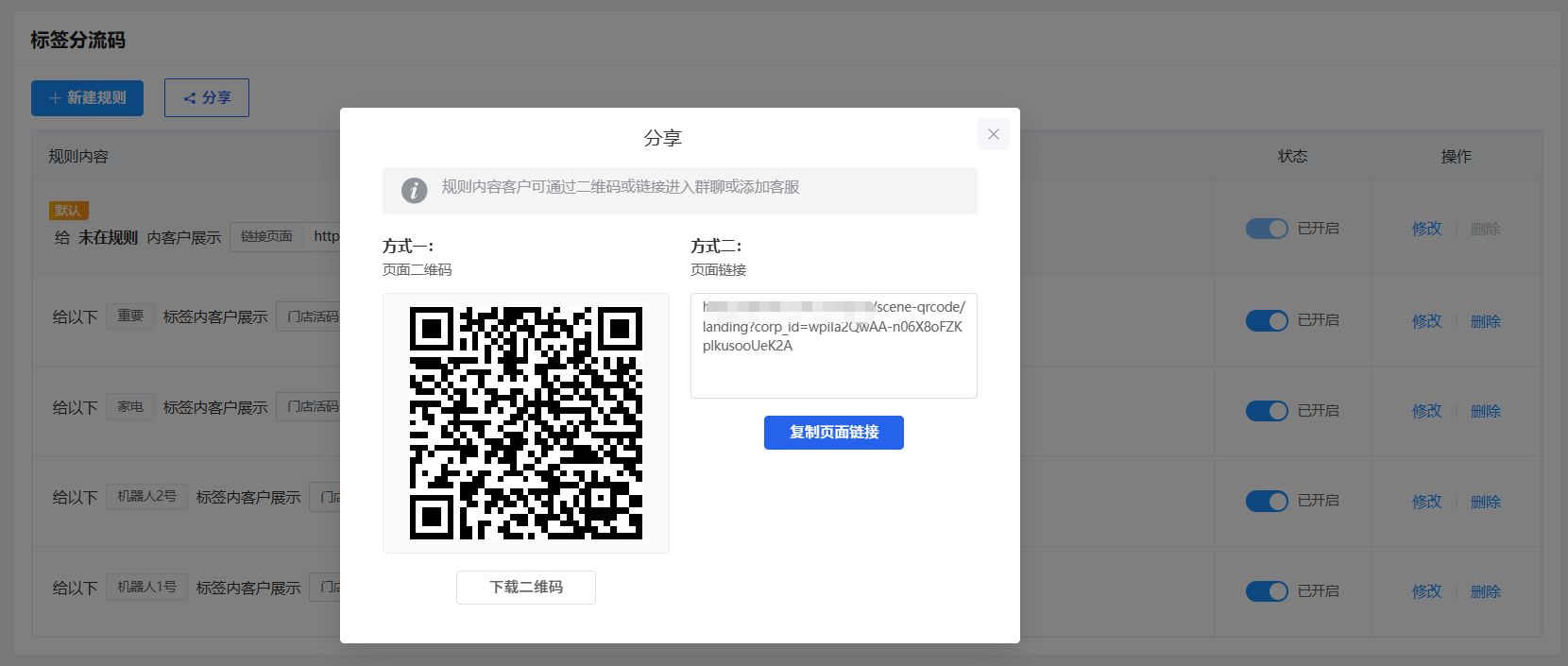This screenshot has width=1568, height=666.
Task: Toggle the switch for the 机器人2号 row
Action: click(1267, 502)
